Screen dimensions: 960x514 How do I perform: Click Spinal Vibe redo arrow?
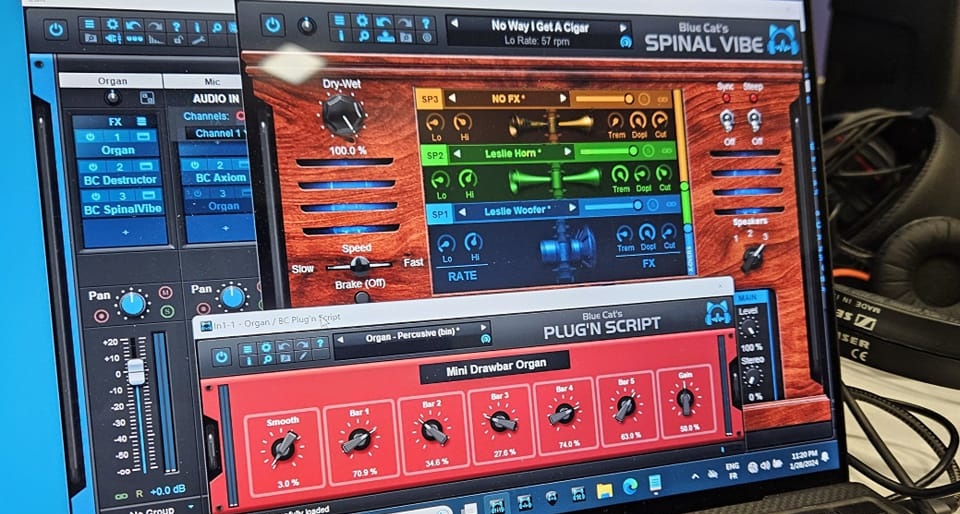[405, 22]
